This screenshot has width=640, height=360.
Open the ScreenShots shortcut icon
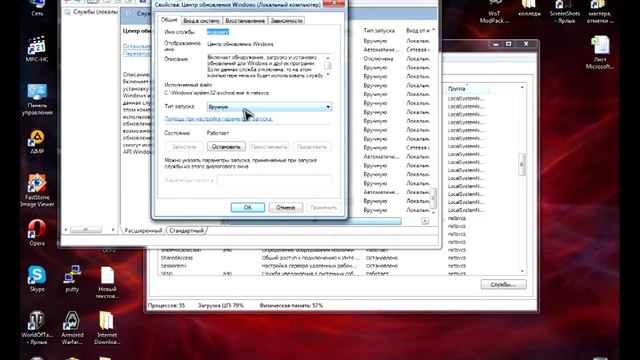click(x=564, y=11)
